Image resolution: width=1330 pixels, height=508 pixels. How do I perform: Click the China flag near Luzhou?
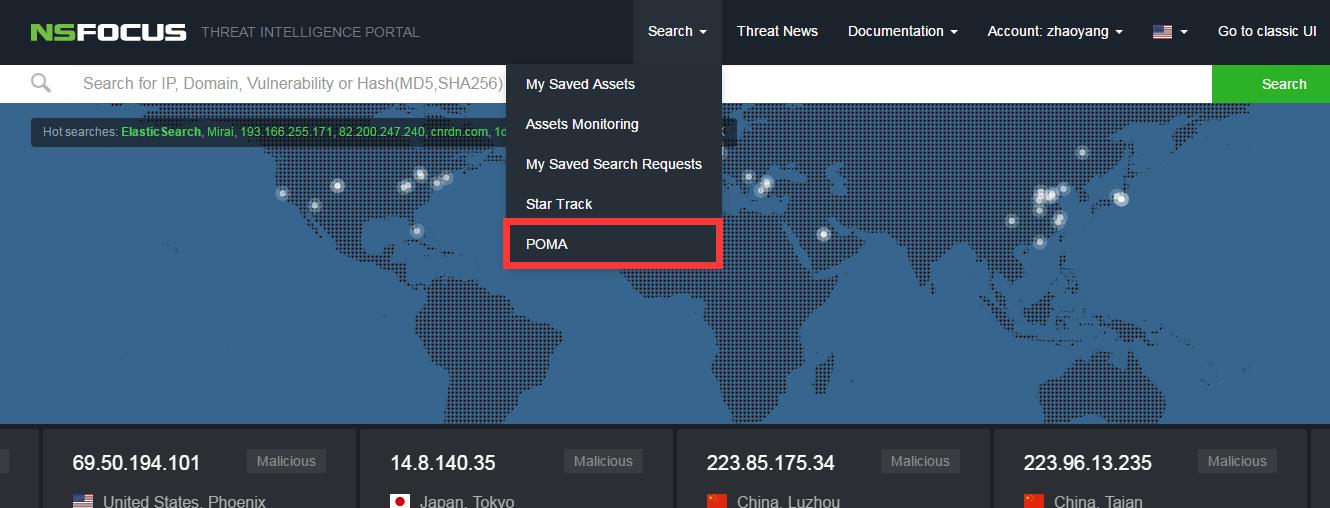[x=717, y=500]
